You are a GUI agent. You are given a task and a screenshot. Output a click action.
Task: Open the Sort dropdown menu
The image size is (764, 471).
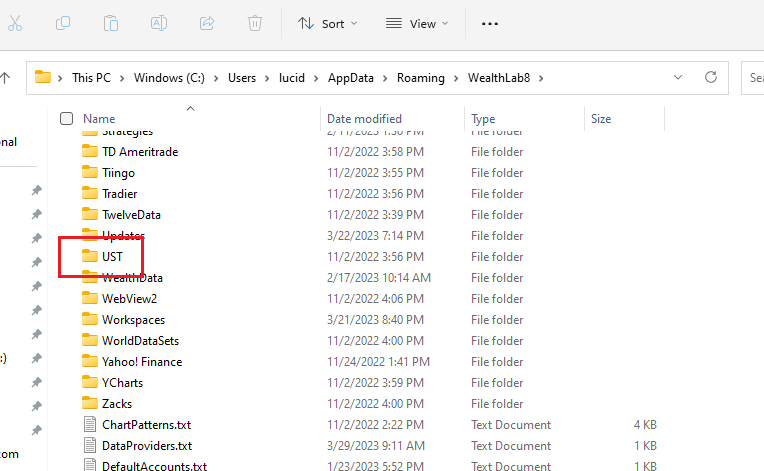(x=327, y=23)
